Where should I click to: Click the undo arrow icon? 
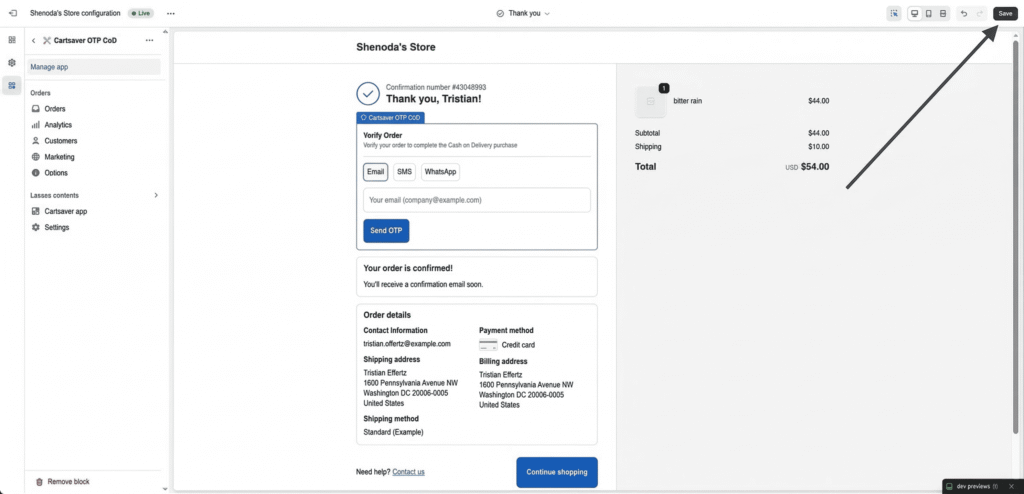[963, 13]
